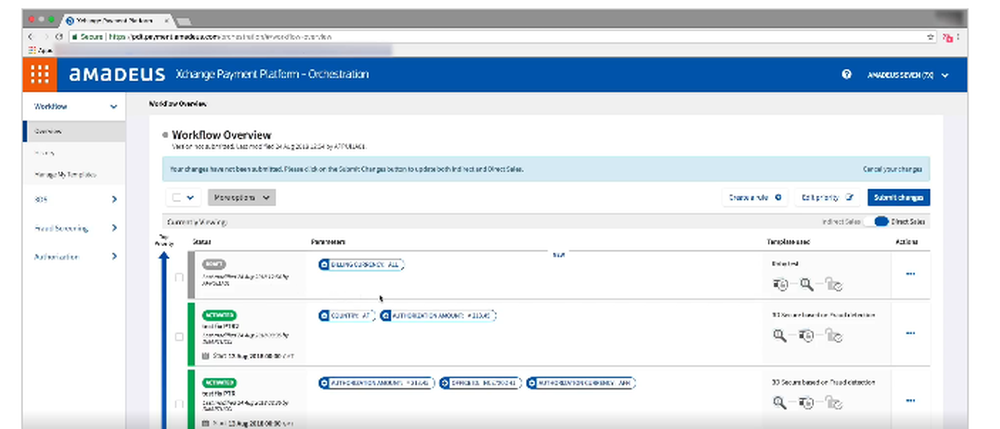Viewport: 1000px width, 429px height.
Task: Click the Edit priority button
Action: (x=827, y=198)
